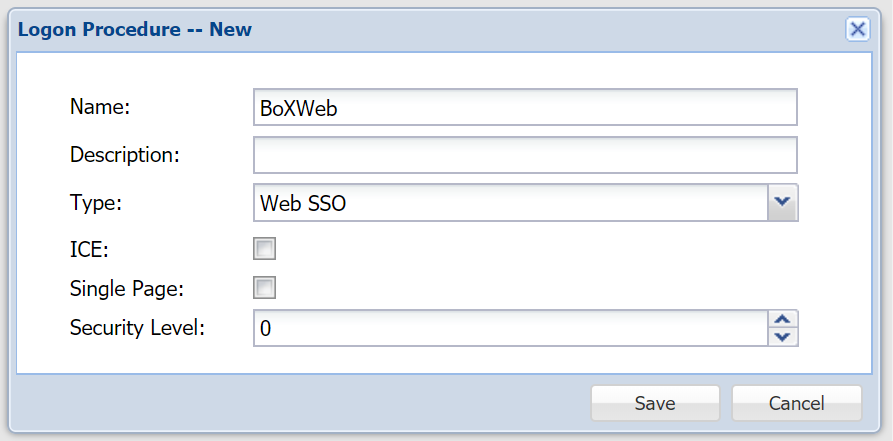Click the "Name:" field label
Image resolution: width=893 pixels, height=441 pixels.
tap(101, 107)
